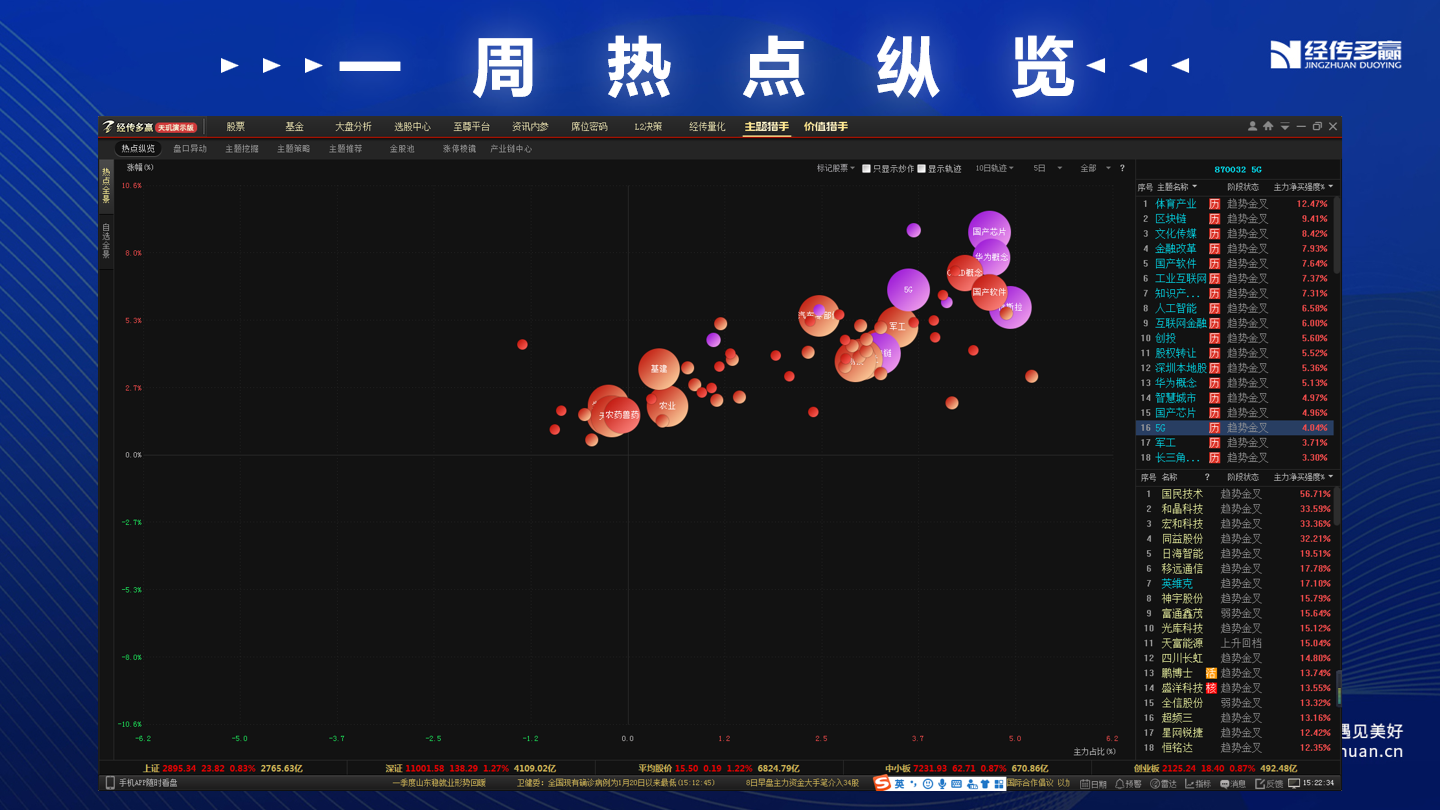
Task: Click the orange 活 badge next to 鹏博士
Action: point(1211,673)
